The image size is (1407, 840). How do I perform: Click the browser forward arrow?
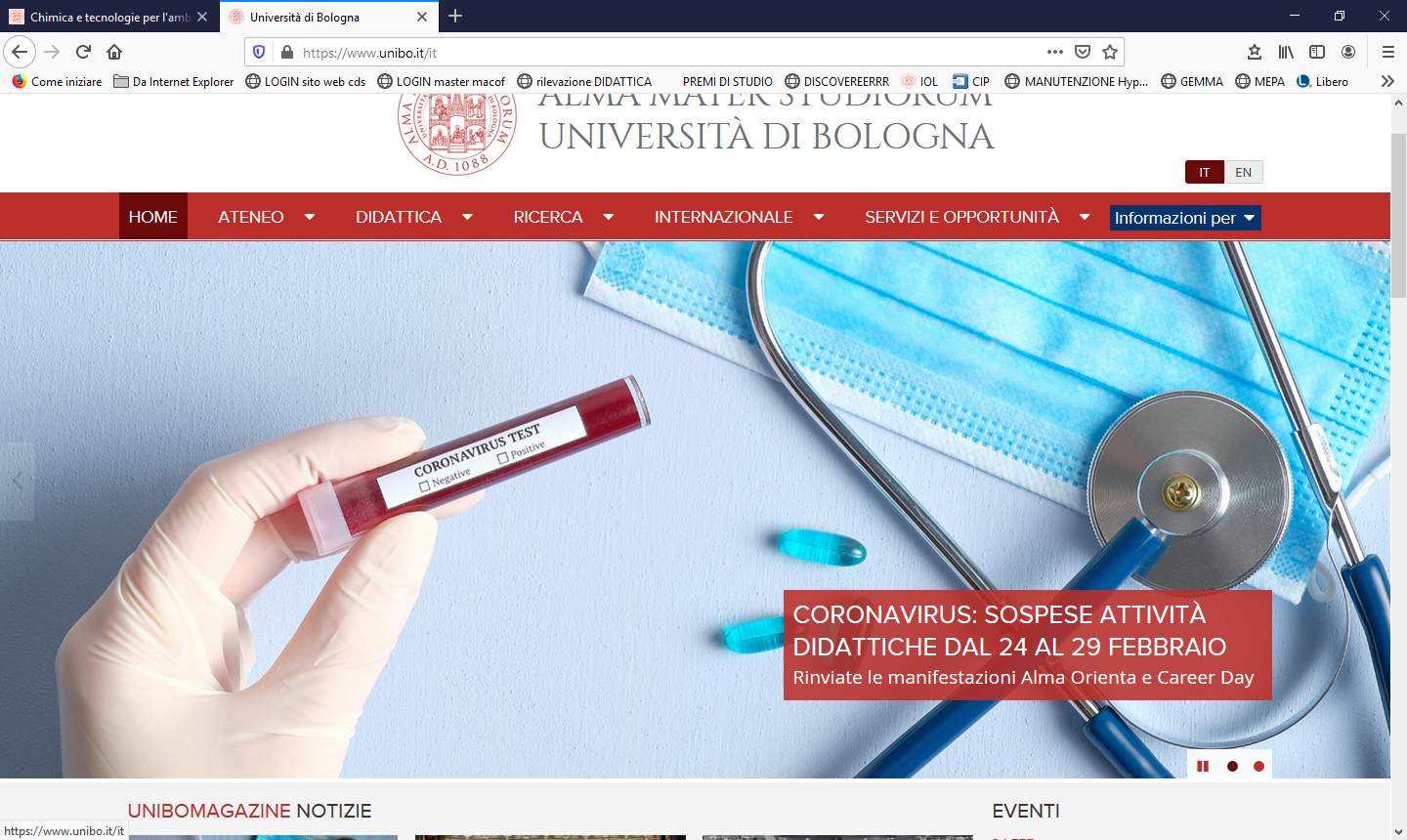pyautogui.click(x=53, y=52)
